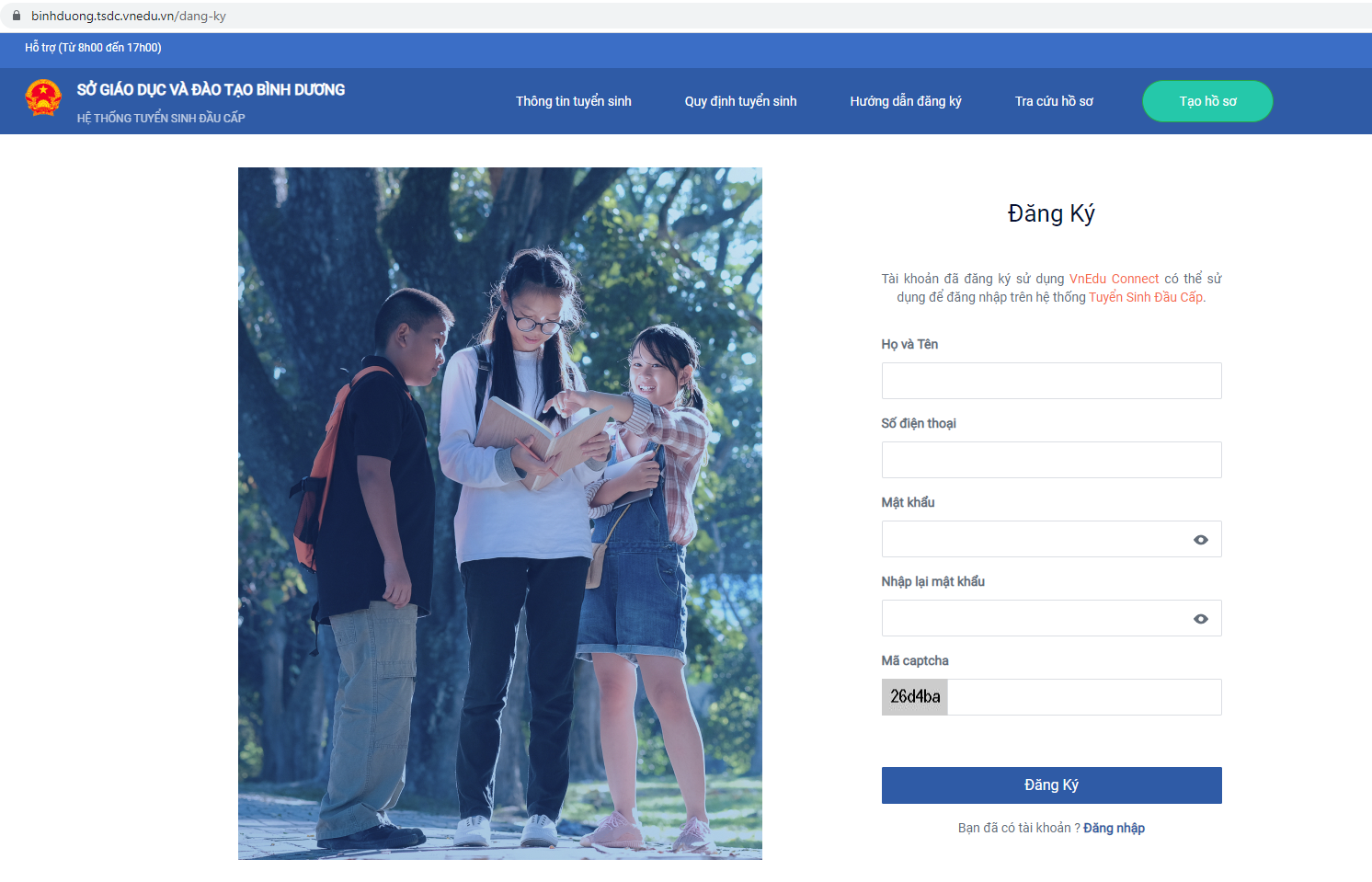Click the blue Đăng Ký submit button
The height and width of the screenshot is (882, 1372).
tap(1051, 785)
